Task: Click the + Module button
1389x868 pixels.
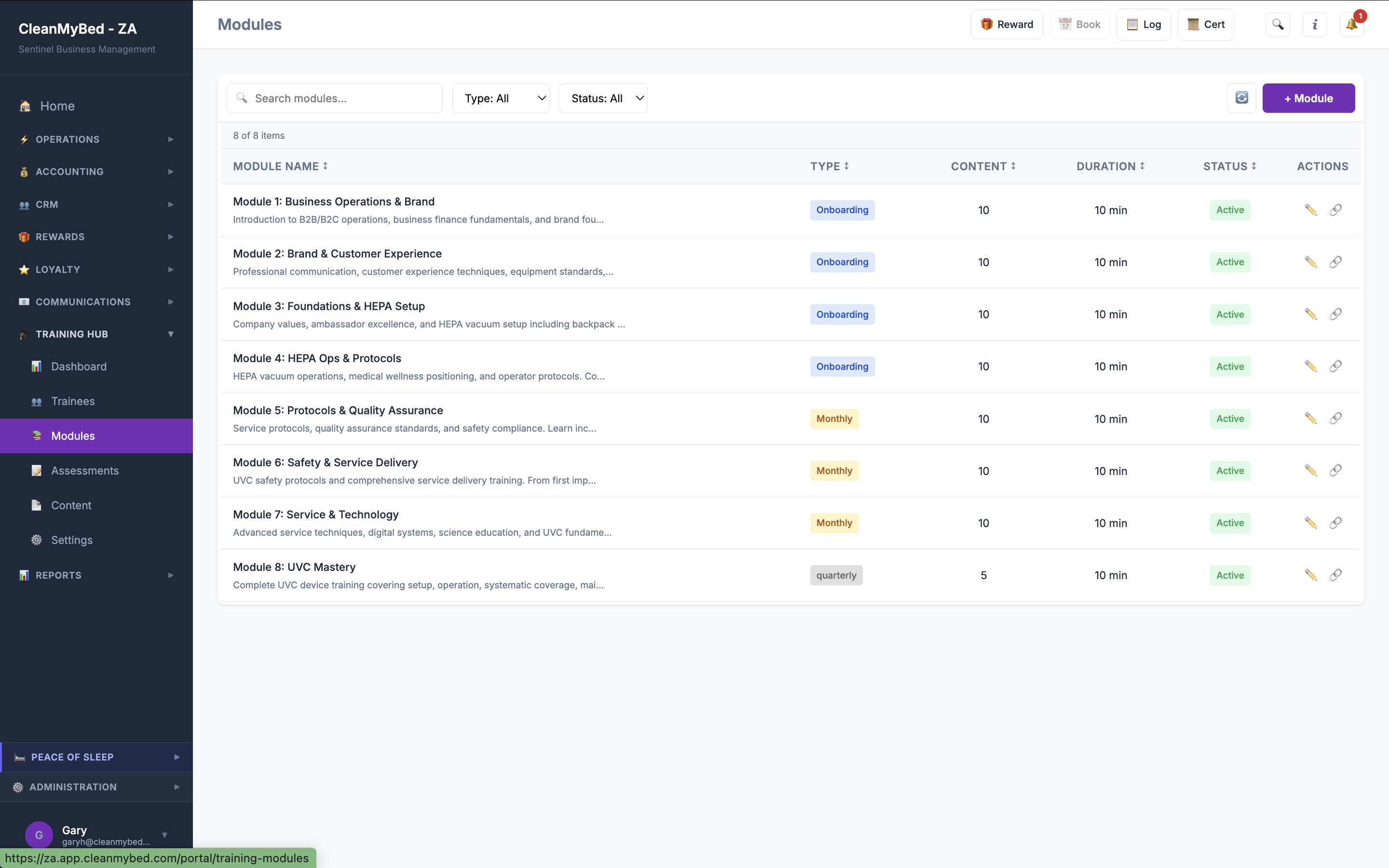Action: pos(1308,97)
